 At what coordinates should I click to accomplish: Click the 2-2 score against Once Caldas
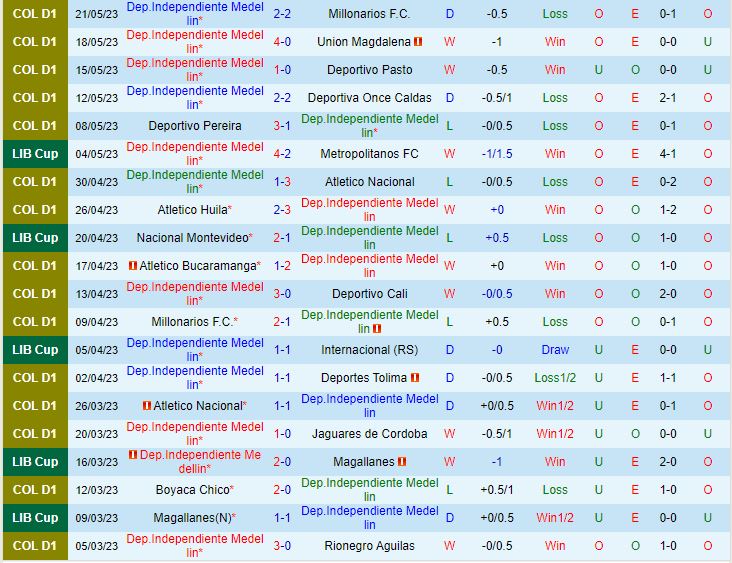pyautogui.click(x=282, y=98)
